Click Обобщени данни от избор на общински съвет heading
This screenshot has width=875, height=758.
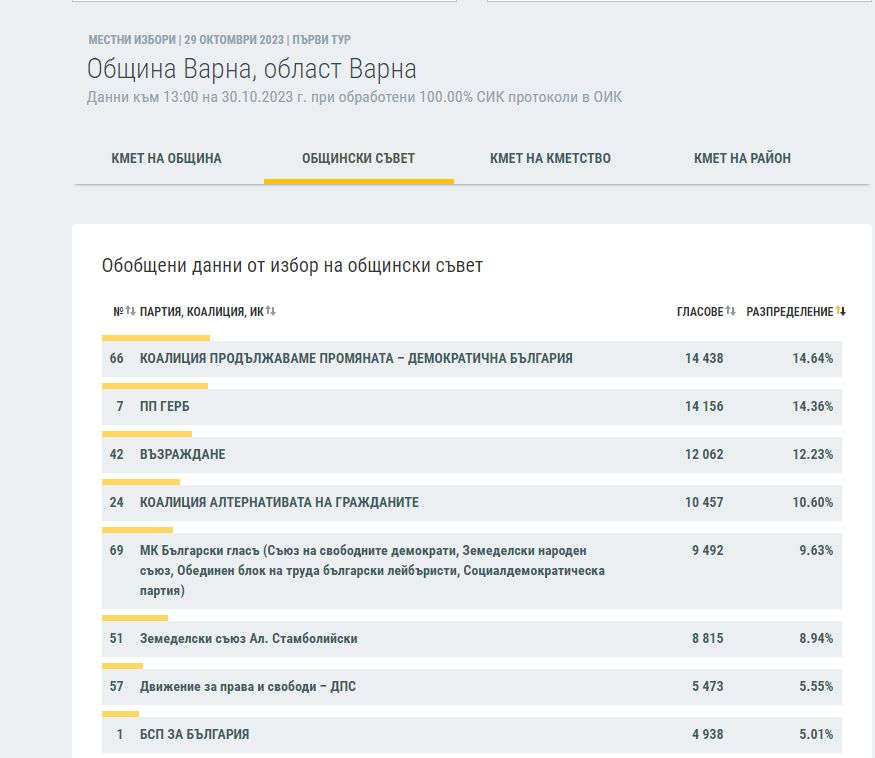point(292,266)
